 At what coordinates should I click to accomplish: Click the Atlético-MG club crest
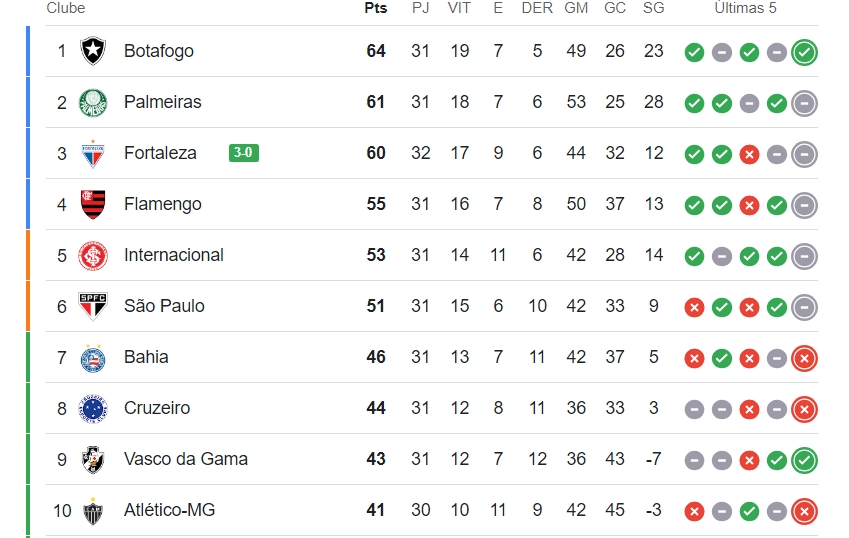point(93,511)
